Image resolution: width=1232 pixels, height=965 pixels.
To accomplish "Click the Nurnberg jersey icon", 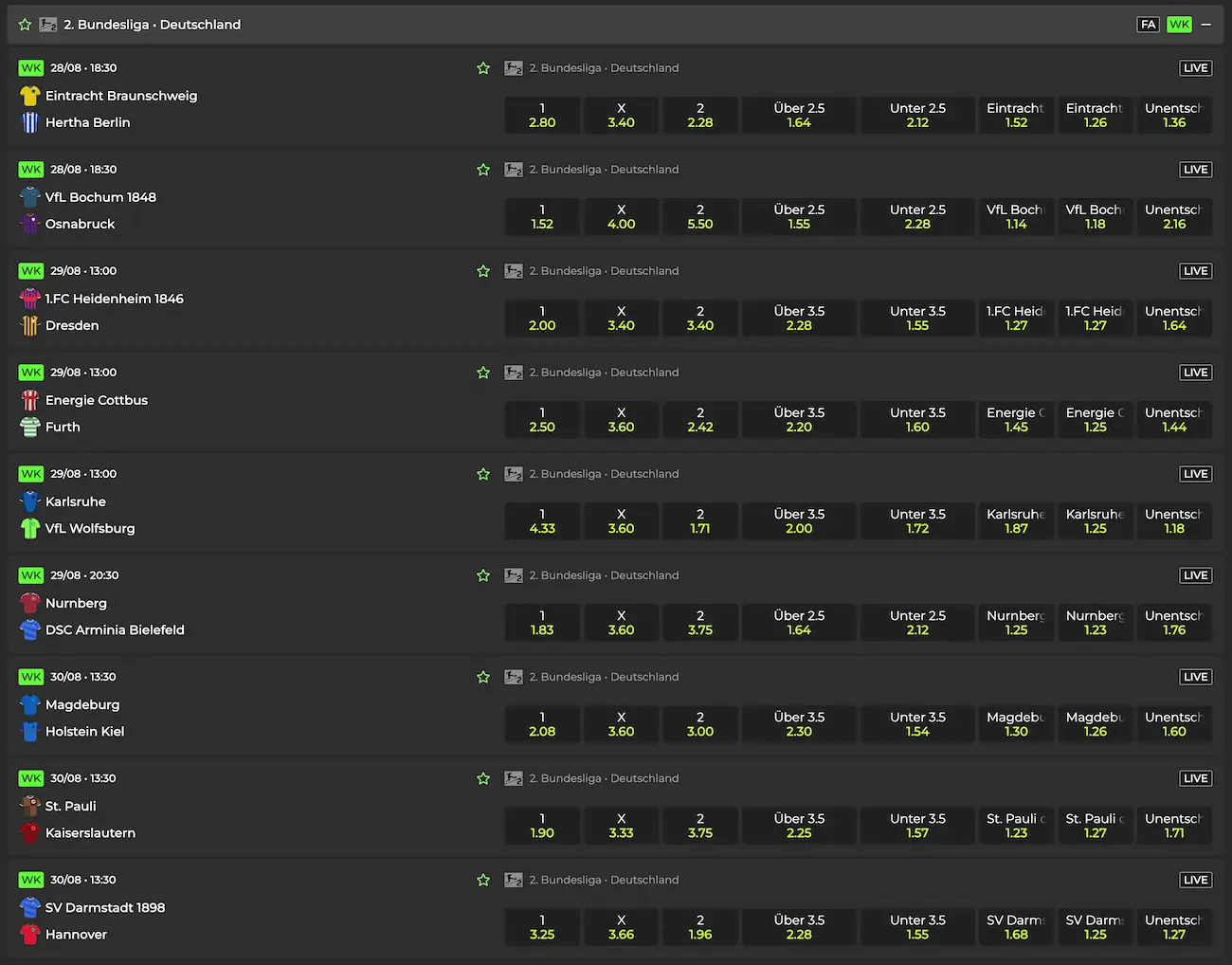I will pos(30,603).
